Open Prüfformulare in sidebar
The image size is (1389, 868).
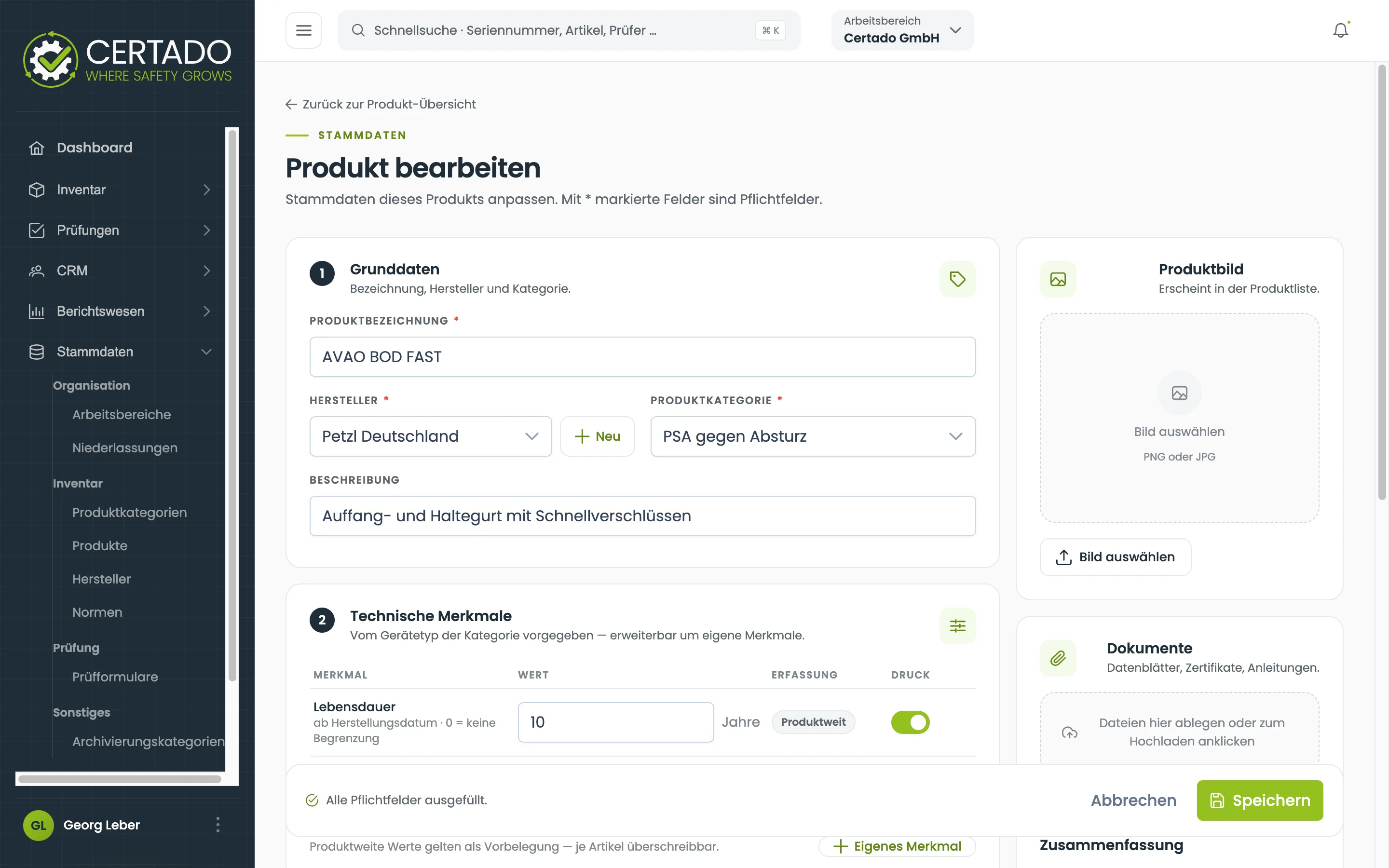115,677
